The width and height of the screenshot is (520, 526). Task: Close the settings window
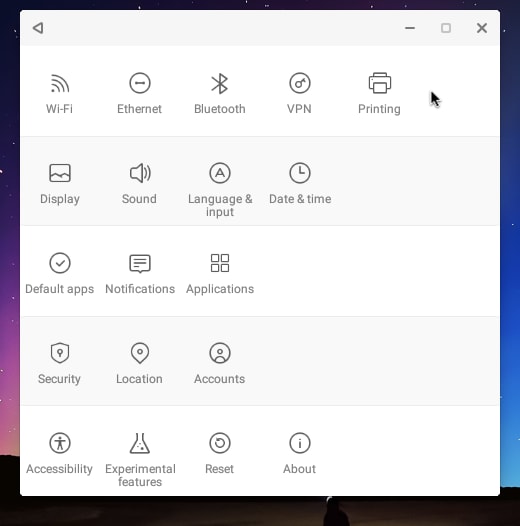482,28
